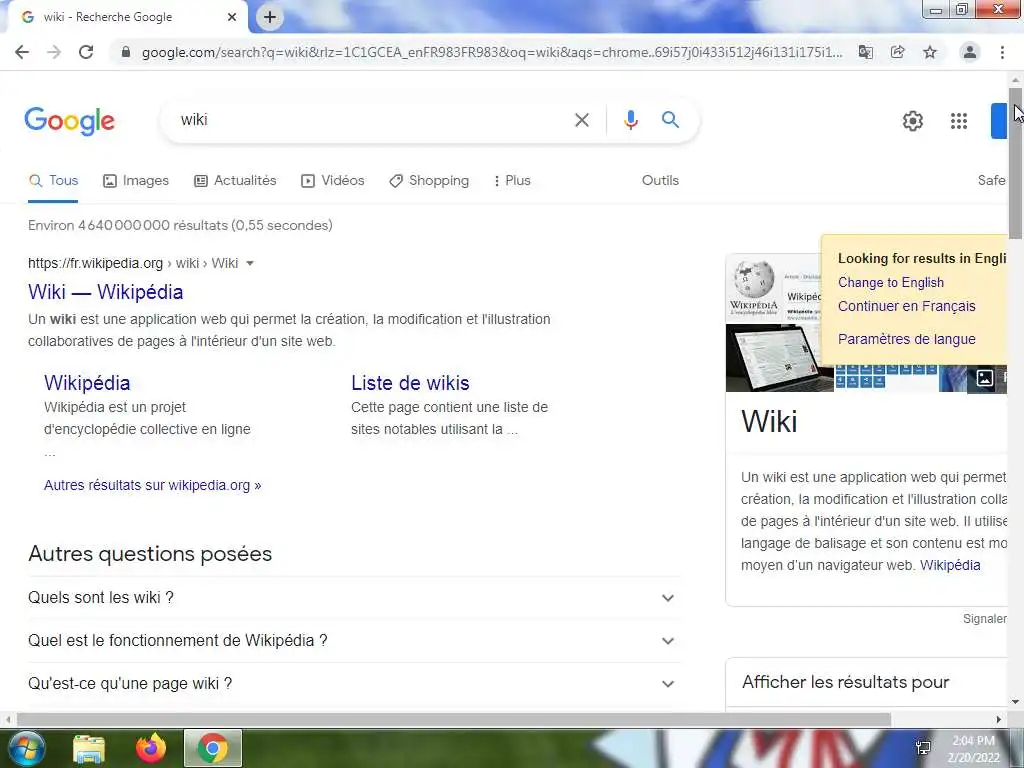Close the wiki - Recherche Google tab

tap(232, 17)
